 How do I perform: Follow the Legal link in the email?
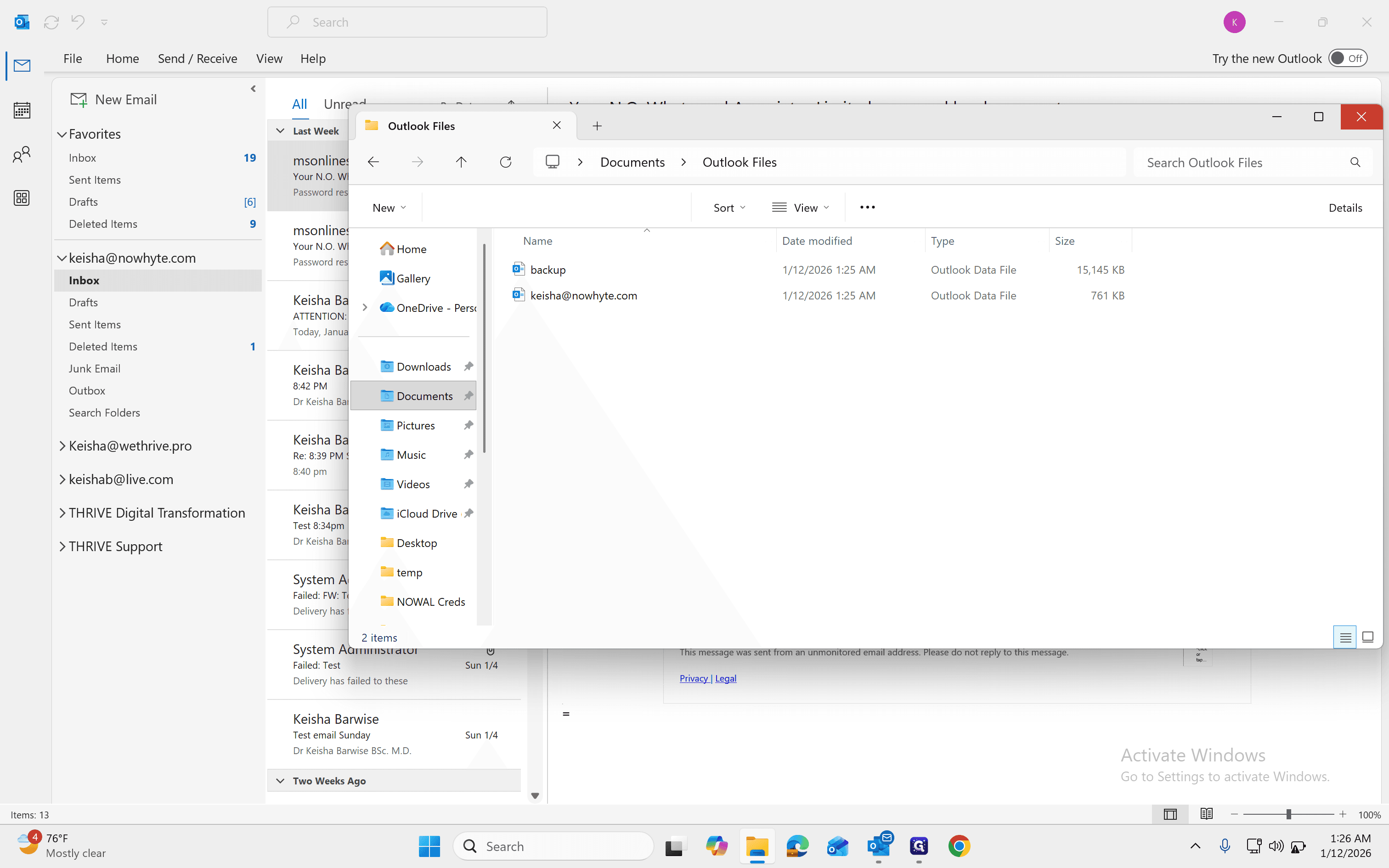pos(725,679)
